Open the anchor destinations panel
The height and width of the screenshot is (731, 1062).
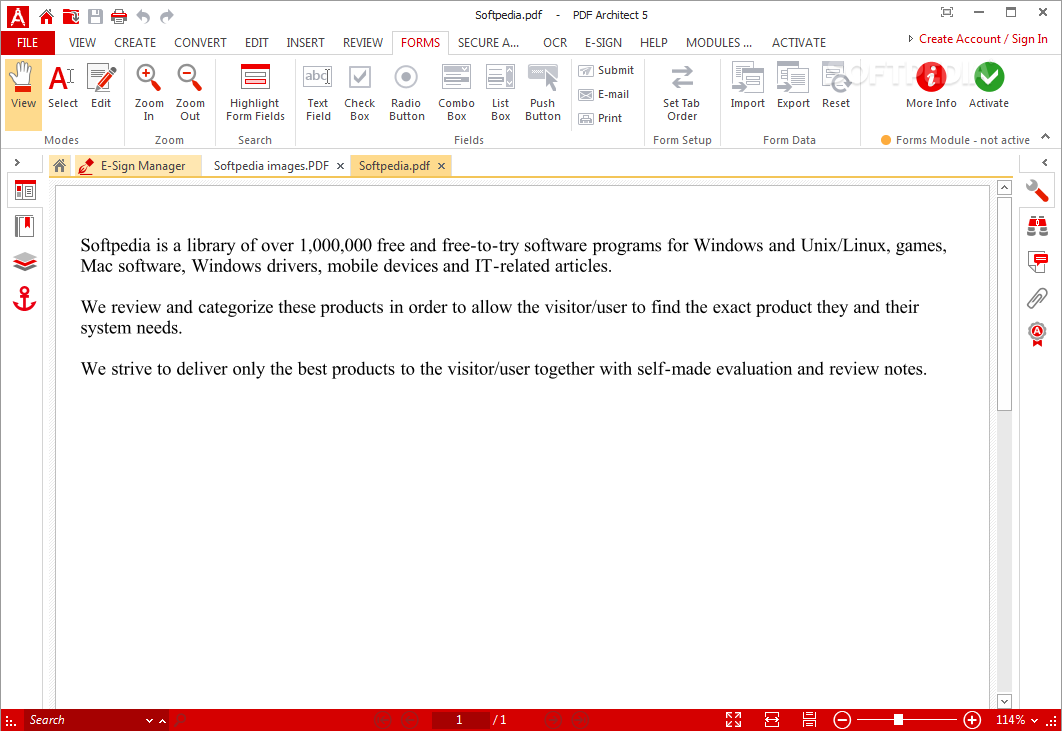tap(25, 299)
